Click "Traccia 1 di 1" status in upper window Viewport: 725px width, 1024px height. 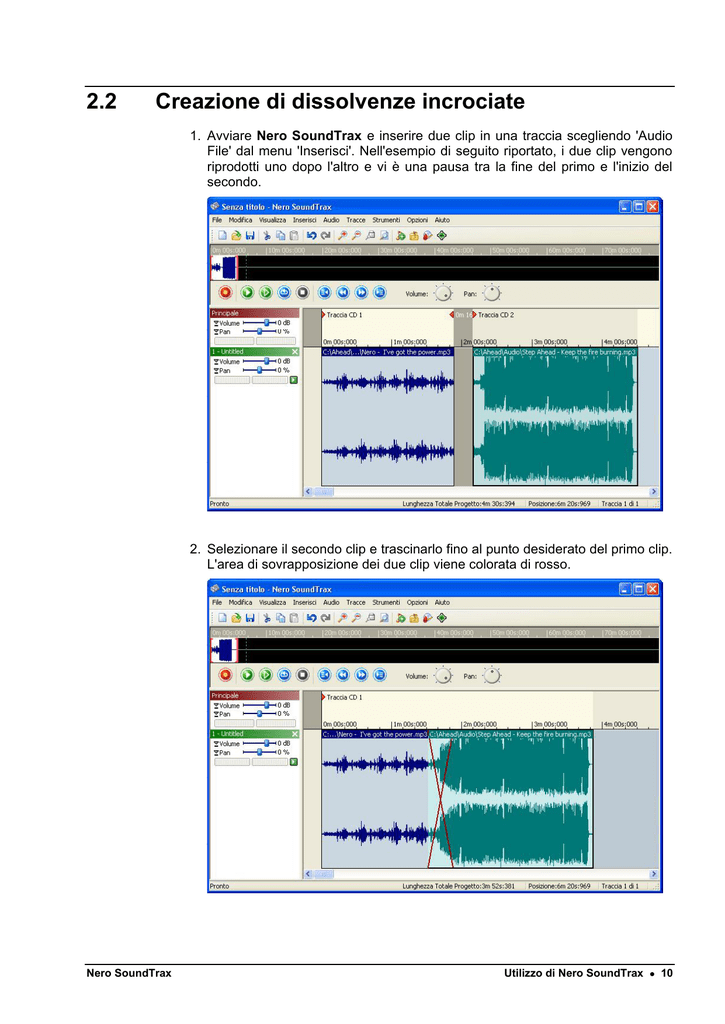tap(620, 504)
